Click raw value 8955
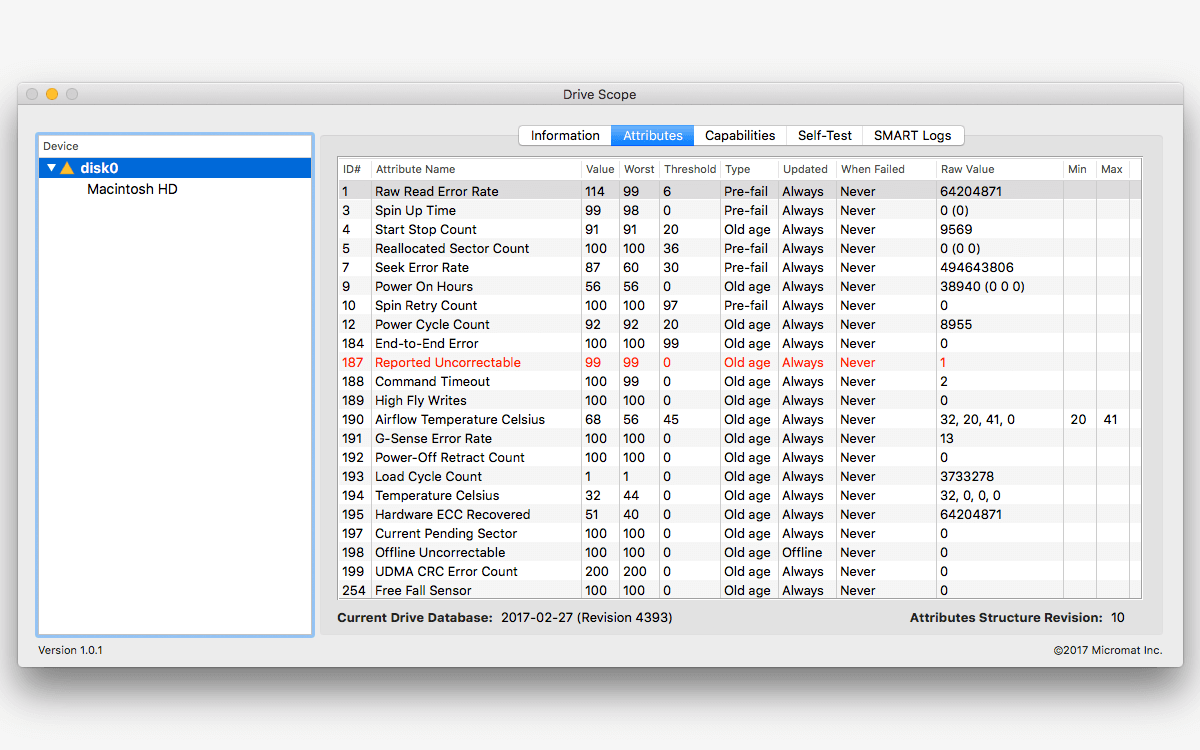The height and width of the screenshot is (750, 1200). 956,324
